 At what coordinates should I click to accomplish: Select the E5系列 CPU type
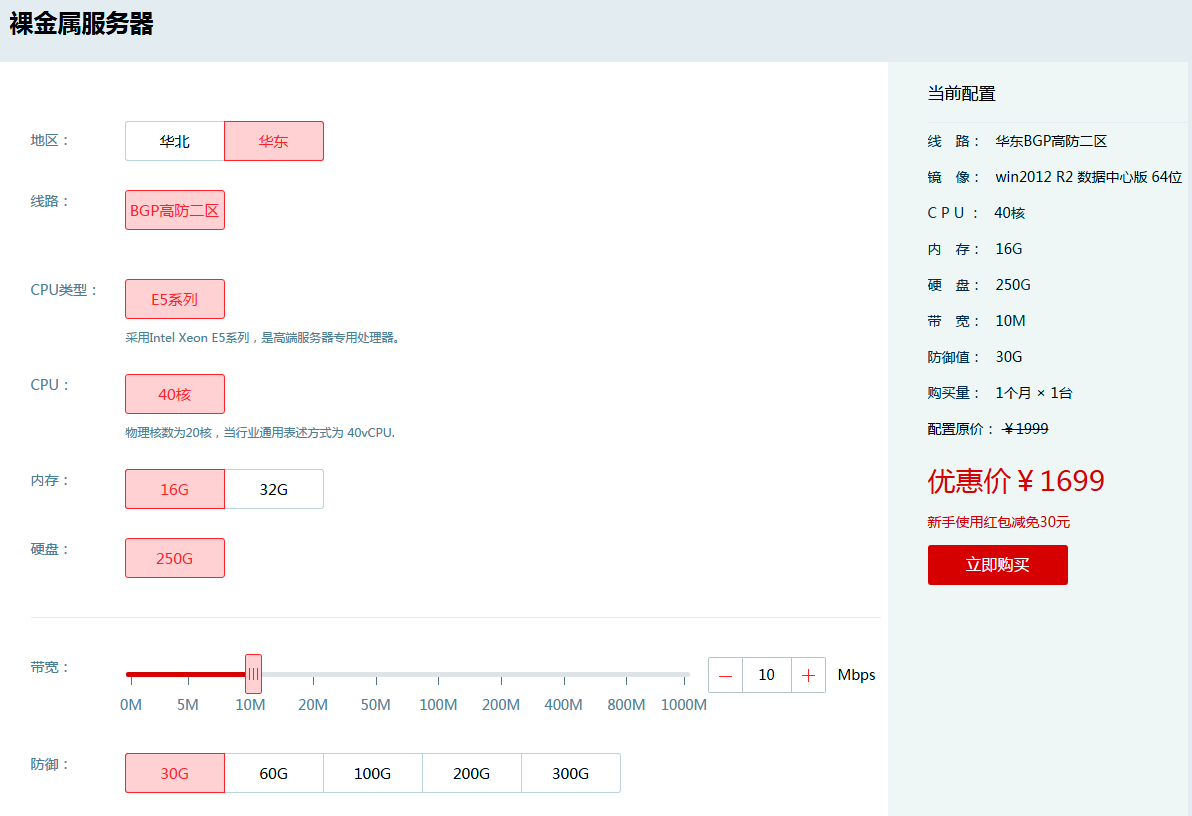click(175, 299)
